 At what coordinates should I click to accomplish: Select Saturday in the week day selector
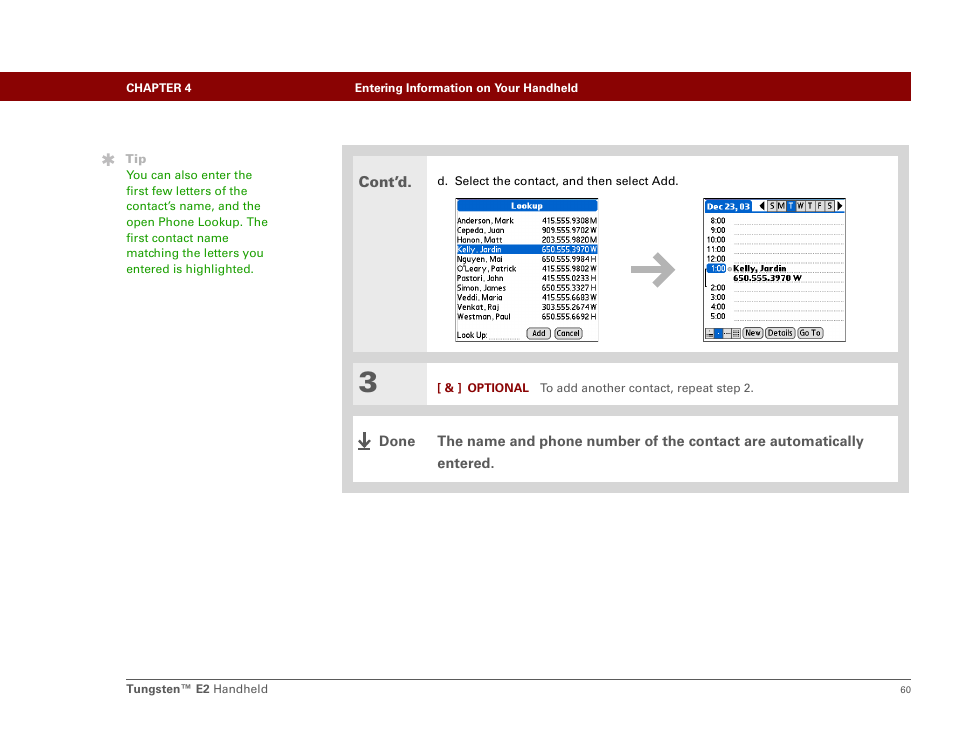829,206
